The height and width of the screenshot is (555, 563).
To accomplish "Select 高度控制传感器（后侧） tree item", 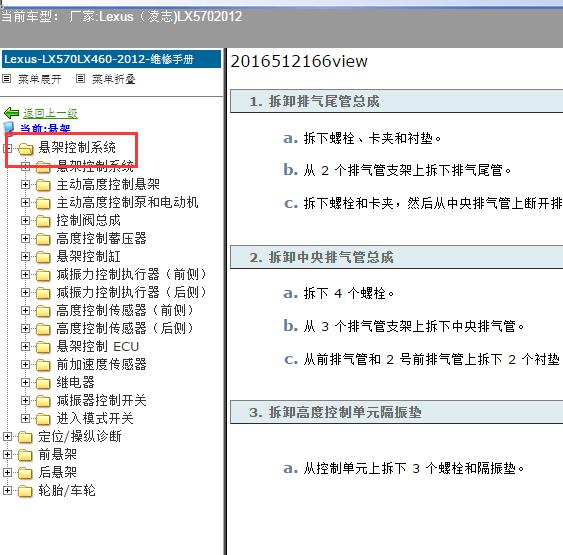I will (125, 328).
